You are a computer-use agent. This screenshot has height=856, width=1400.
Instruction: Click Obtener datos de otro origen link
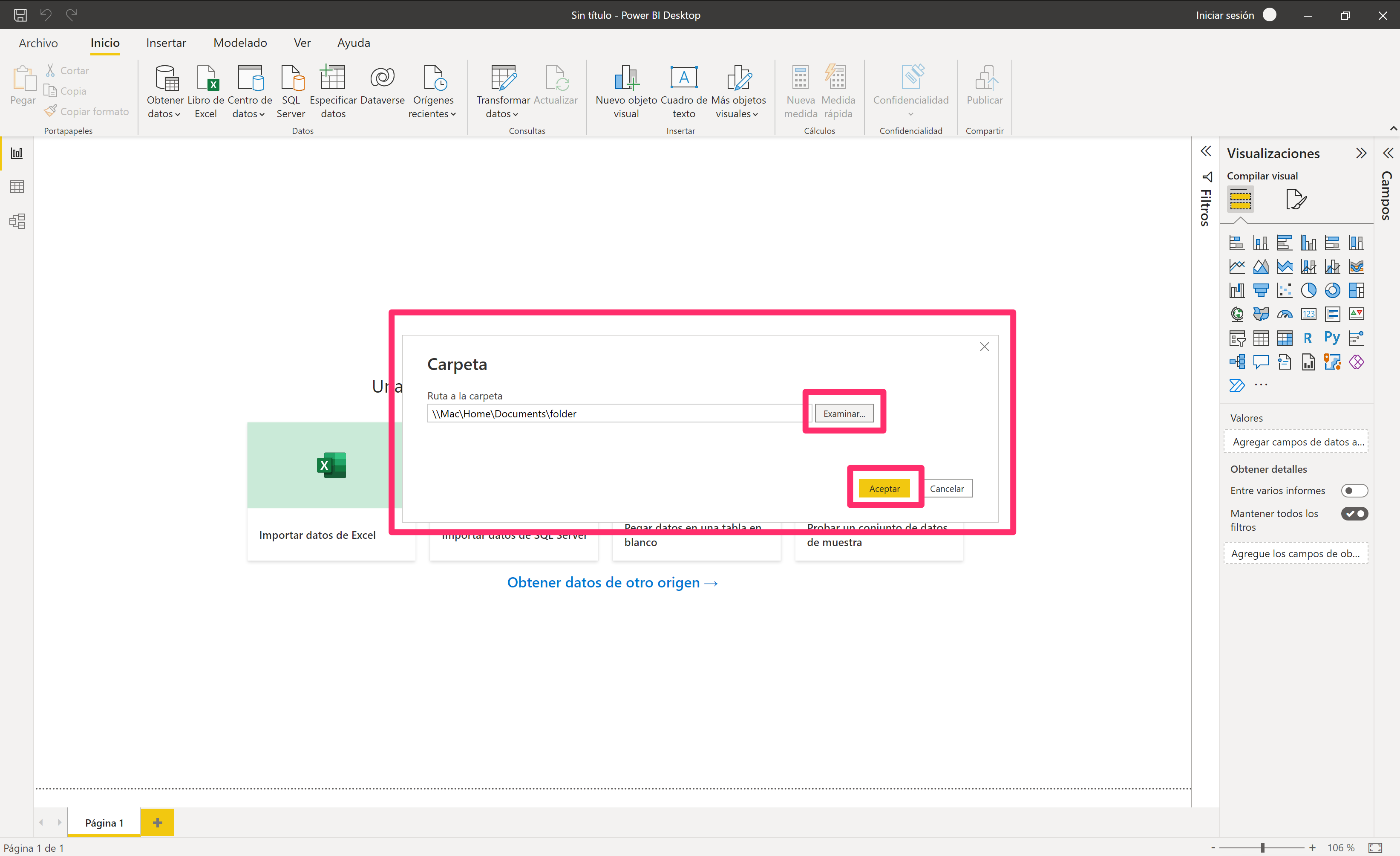point(613,583)
